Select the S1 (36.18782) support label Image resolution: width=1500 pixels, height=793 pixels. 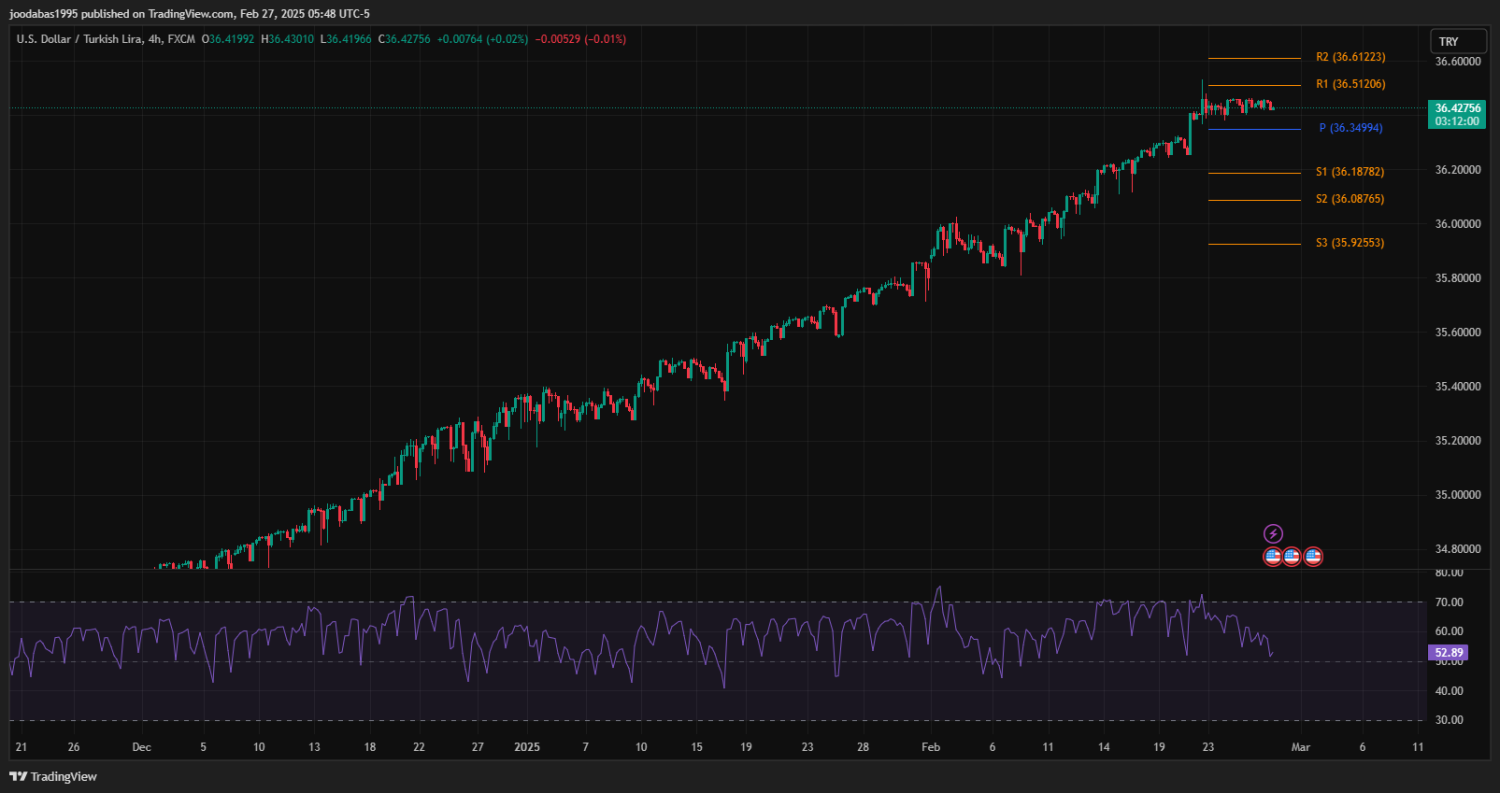1350,172
